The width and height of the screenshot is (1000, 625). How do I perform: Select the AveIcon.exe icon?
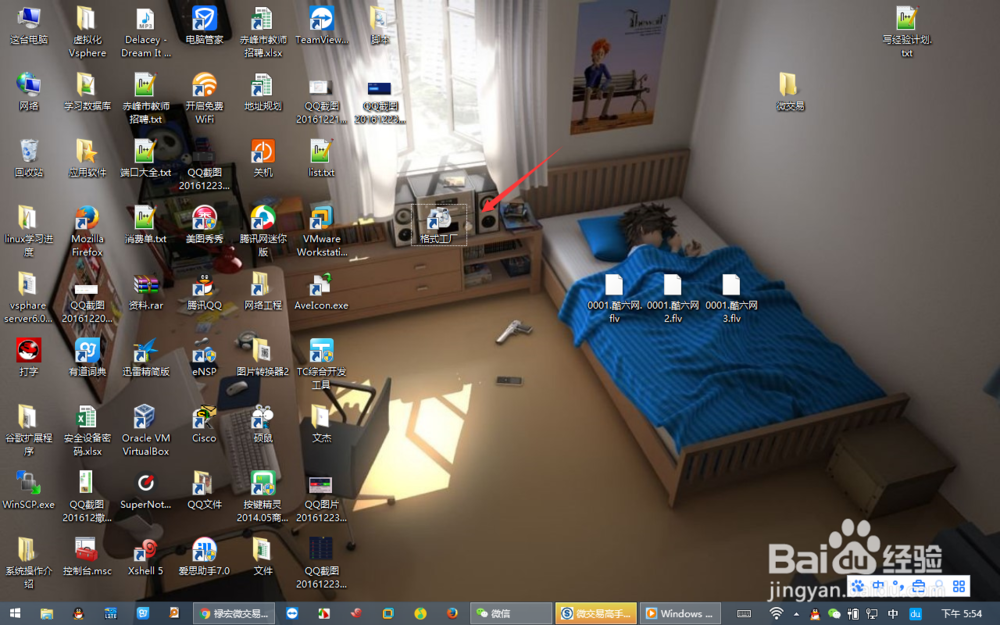pyautogui.click(x=321, y=291)
